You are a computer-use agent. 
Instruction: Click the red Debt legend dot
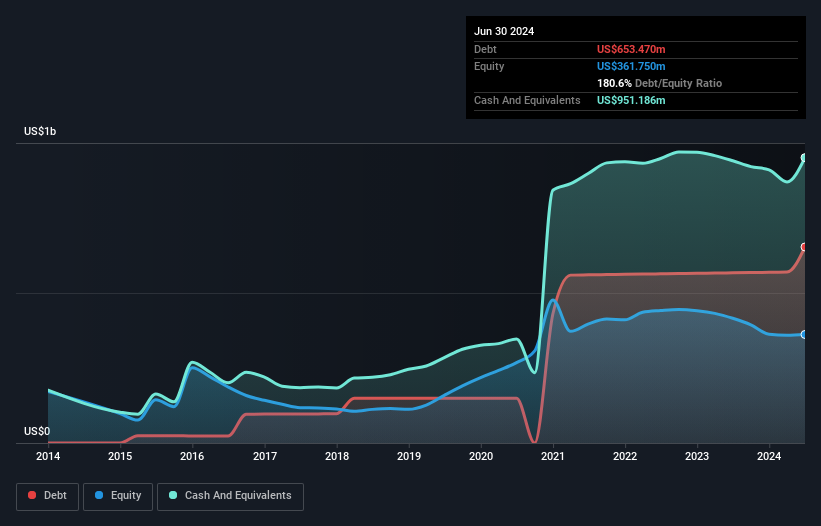pos(32,495)
